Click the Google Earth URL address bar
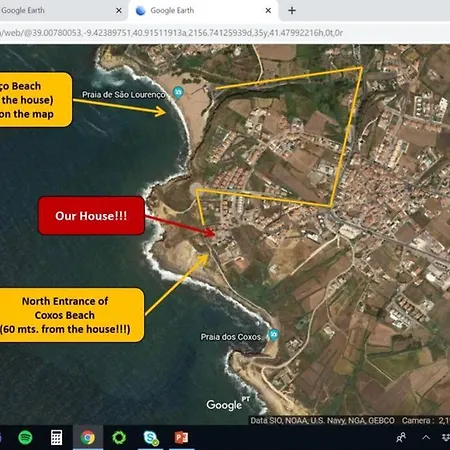This screenshot has width=450, height=450. pos(225,33)
